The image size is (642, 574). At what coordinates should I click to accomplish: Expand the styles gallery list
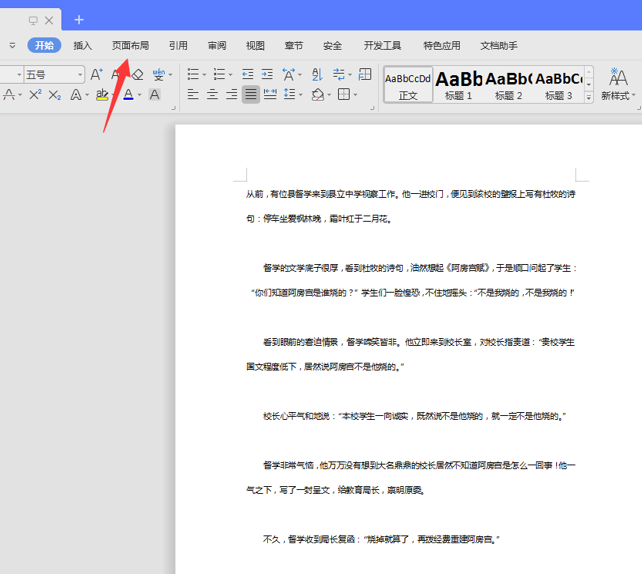click(x=589, y=97)
